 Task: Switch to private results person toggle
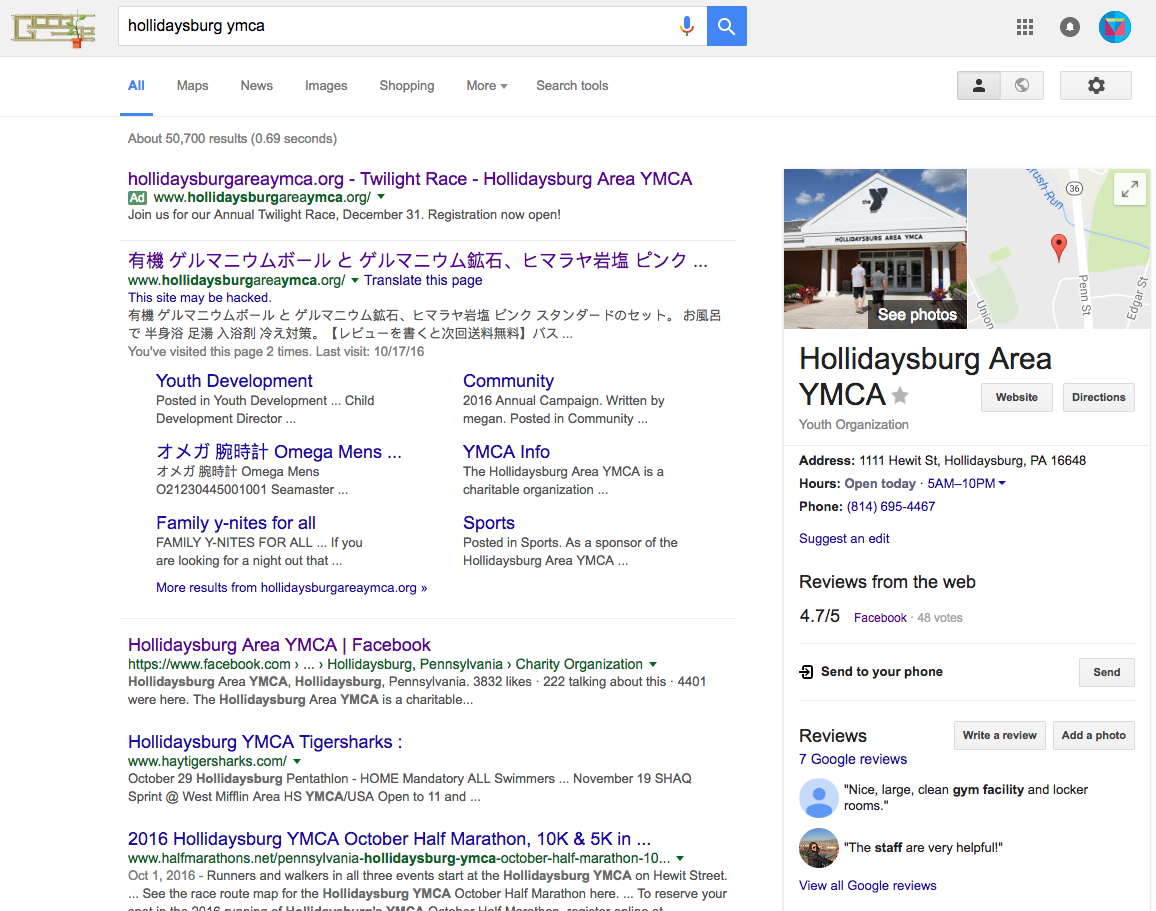979,86
